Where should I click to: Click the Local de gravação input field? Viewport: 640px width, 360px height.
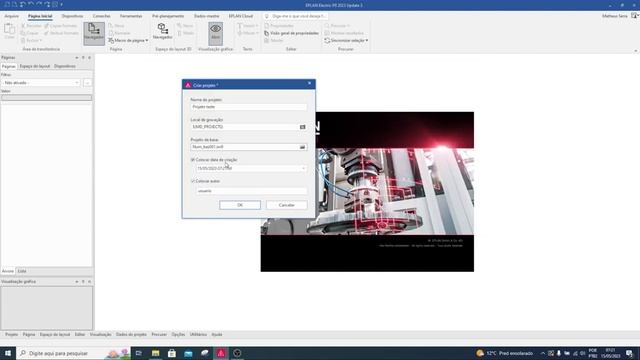[244, 127]
